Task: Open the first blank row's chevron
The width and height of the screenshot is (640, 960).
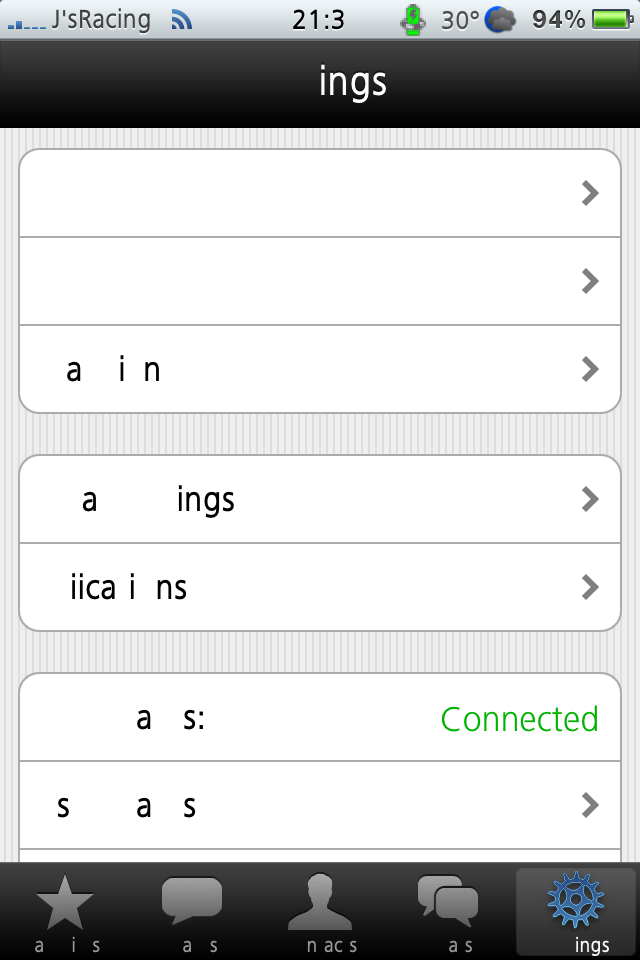Action: point(590,194)
